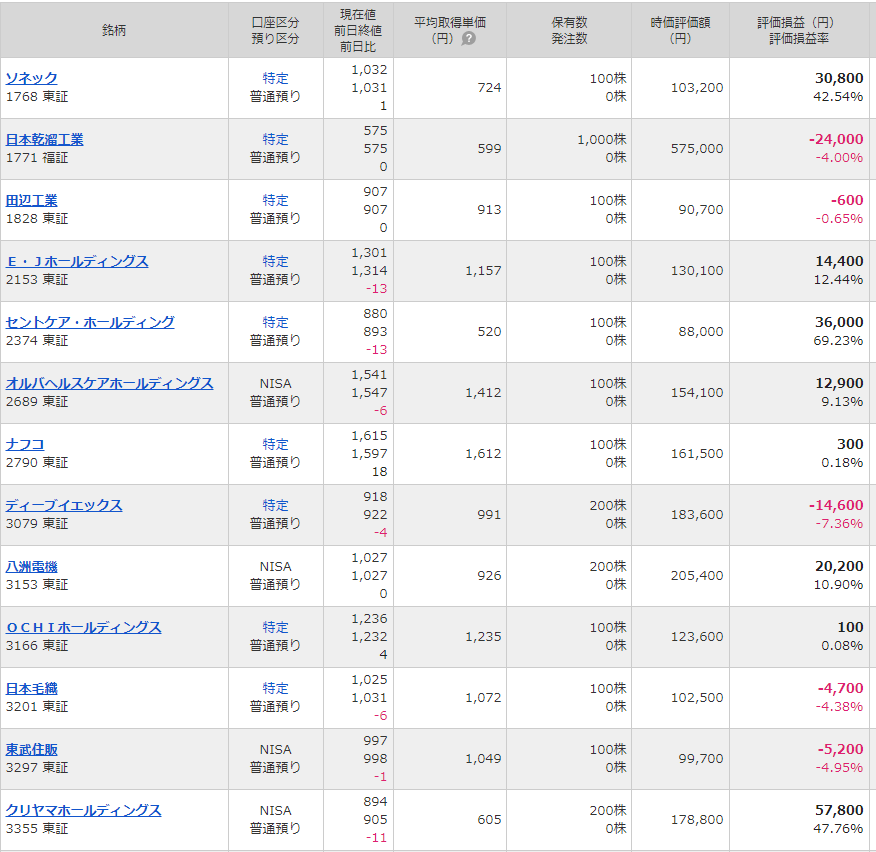Click the -5,200 loss for 東武住販
Viewport: 876px width, 852px height.
[x=841, y=749]
